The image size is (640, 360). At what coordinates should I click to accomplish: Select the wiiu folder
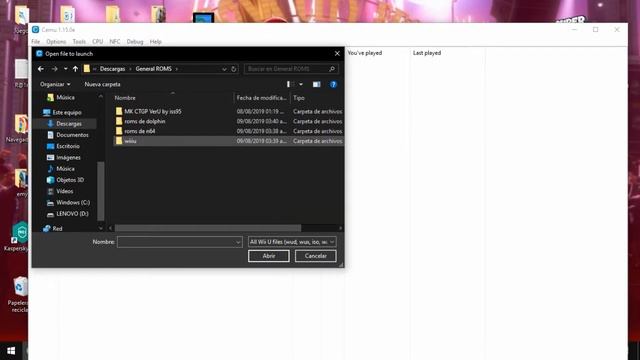228,141
